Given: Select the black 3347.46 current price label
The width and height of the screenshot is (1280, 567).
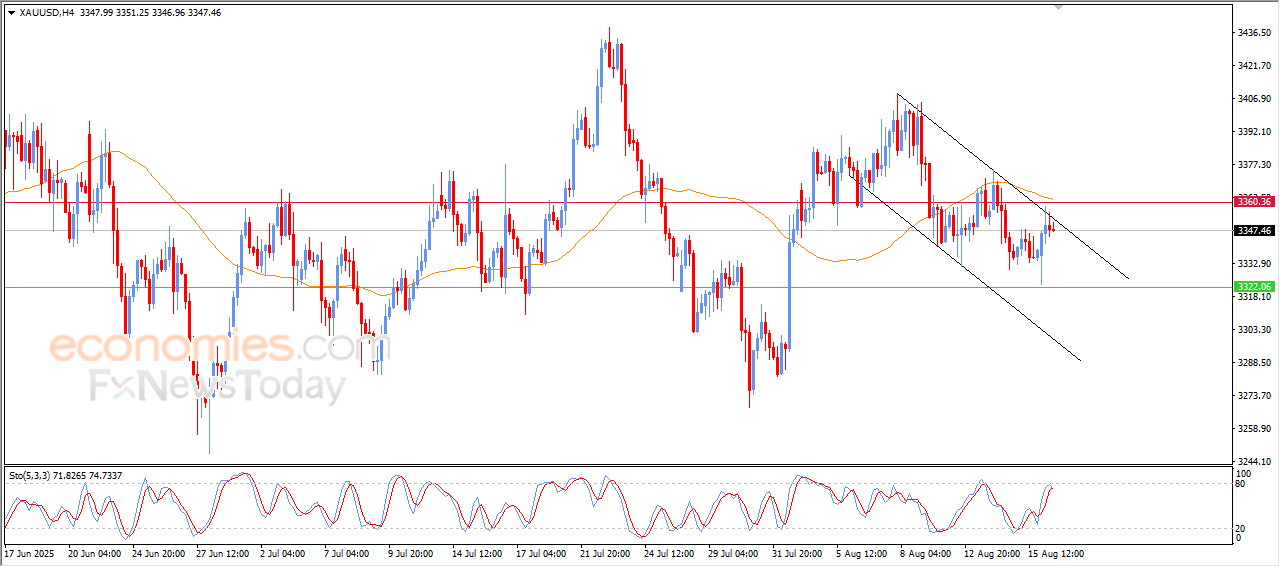Looking at the screenshot, I should coord(1253,231).
